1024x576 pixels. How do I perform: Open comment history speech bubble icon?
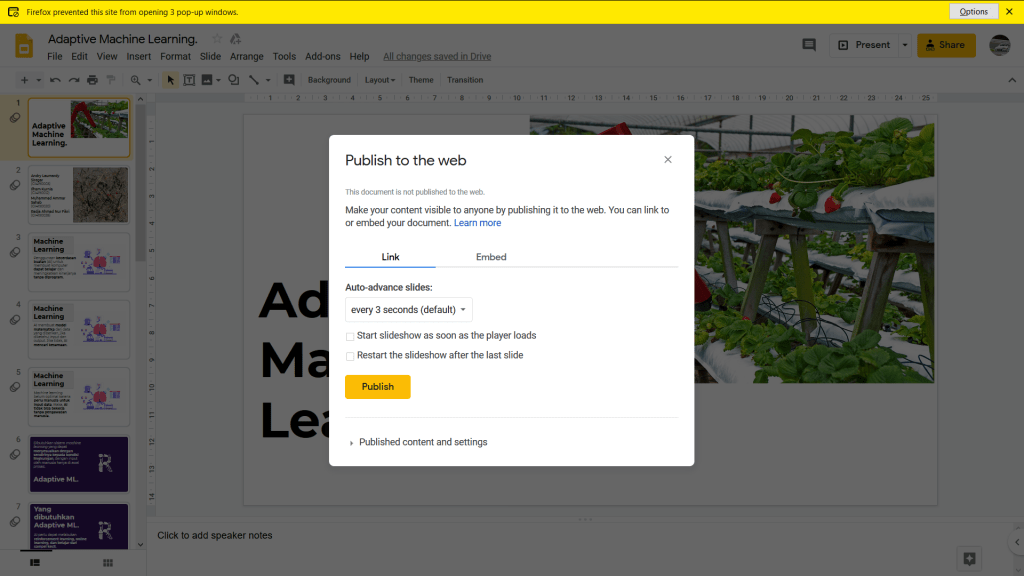click(809, 45)
